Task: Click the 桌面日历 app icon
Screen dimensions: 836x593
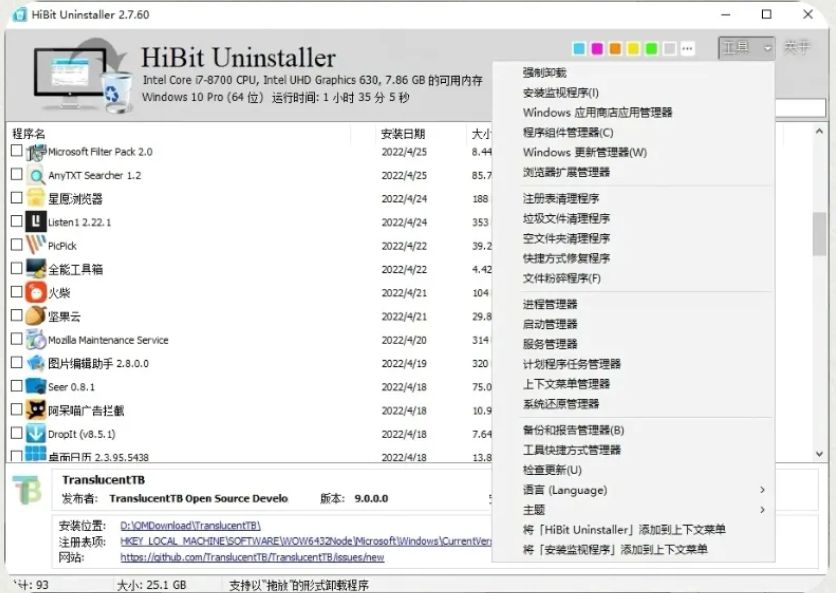Action: pyautogui.click(x=36, y=454)
